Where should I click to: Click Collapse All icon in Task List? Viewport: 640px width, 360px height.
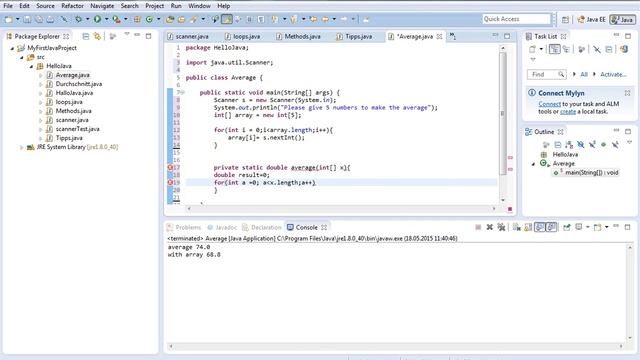click(x=609, y=49)
